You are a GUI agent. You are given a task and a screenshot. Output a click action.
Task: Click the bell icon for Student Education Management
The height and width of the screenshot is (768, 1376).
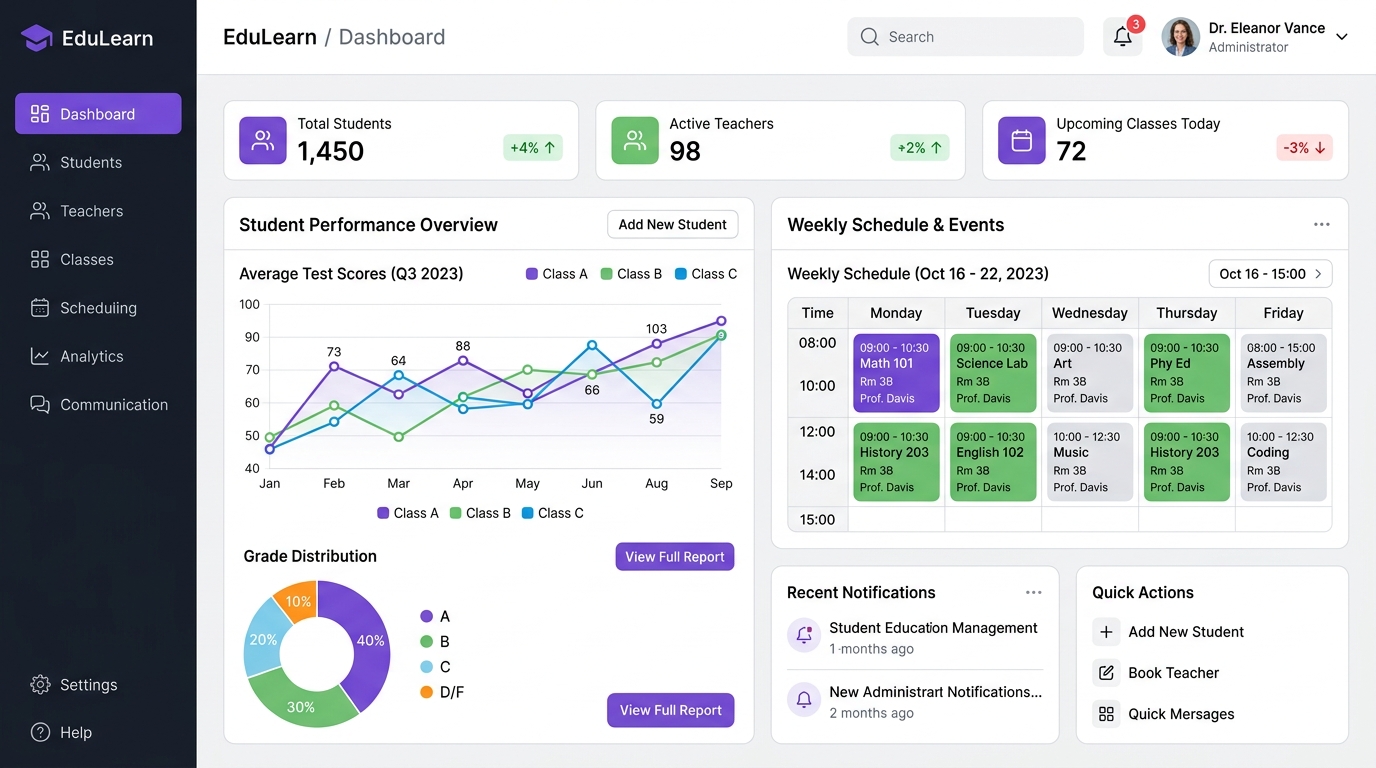pyautogui.click(x=804, y=635)
